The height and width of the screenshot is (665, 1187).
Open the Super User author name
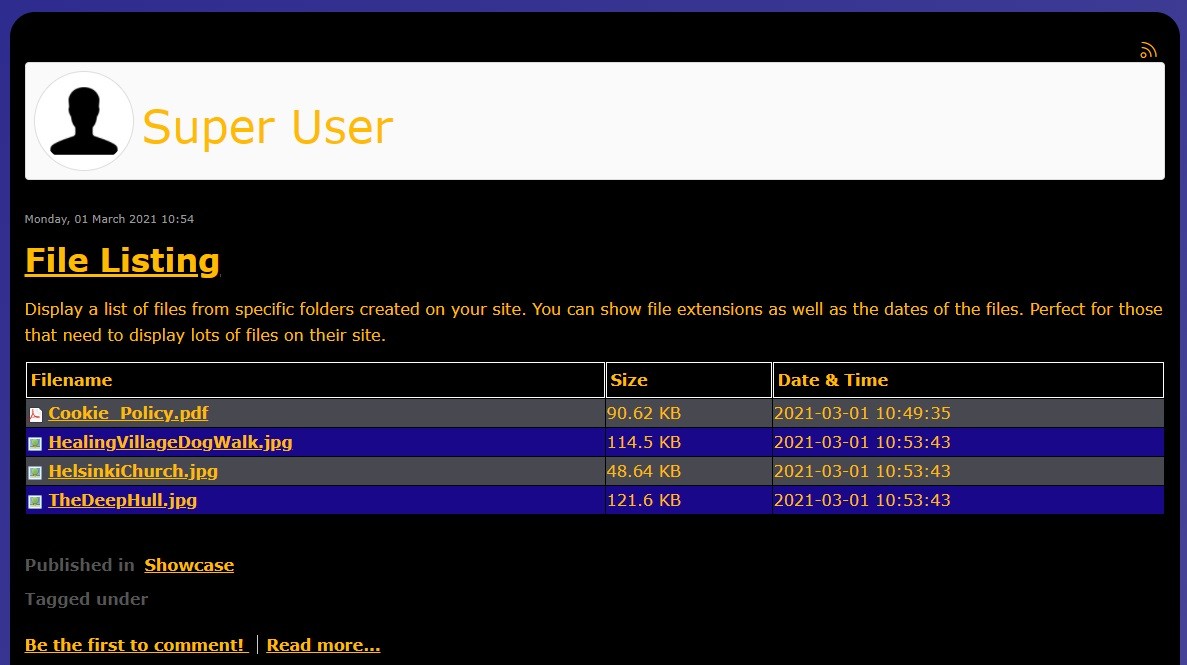pyautogui.click(x=267, y=126)
